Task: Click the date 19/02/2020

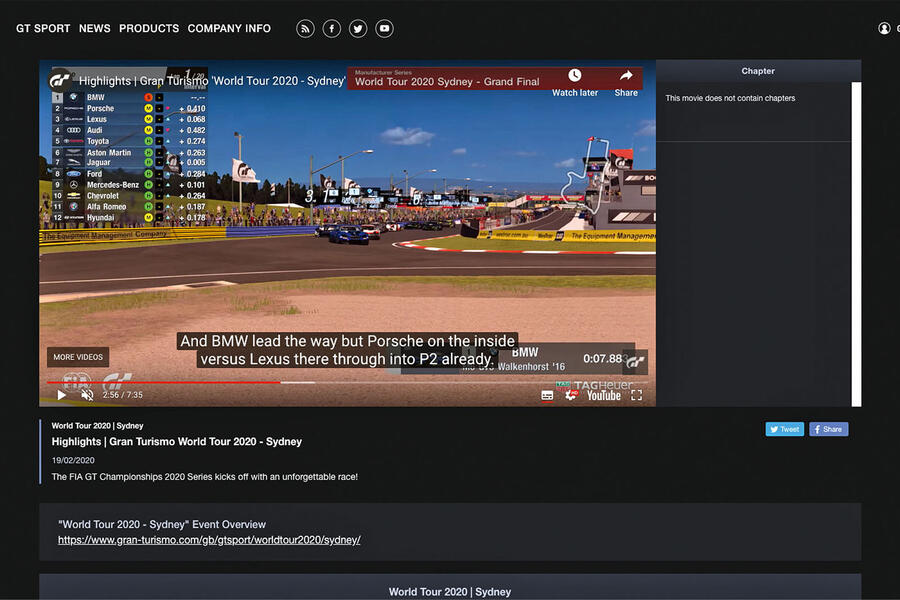Action: tap(73, 460)
